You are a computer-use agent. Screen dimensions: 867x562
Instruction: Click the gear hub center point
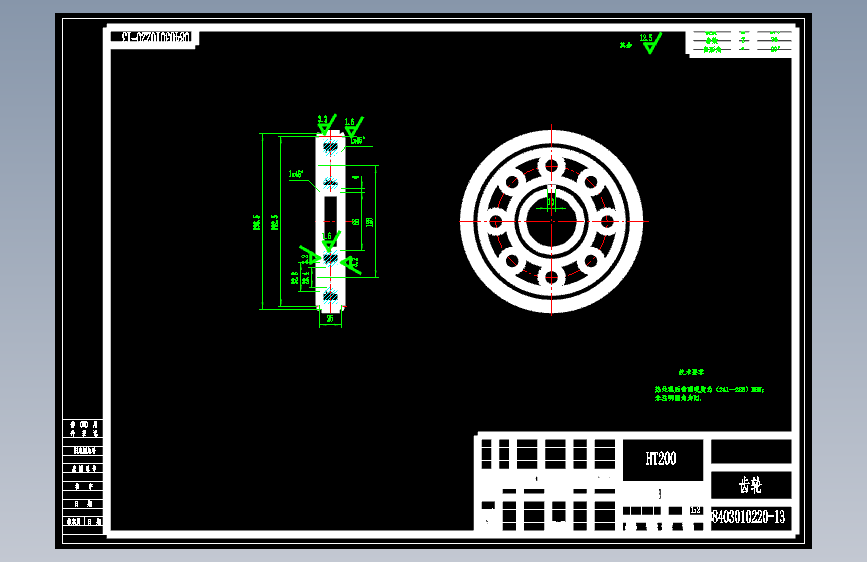pyautogui.click(x=551, y=222)
